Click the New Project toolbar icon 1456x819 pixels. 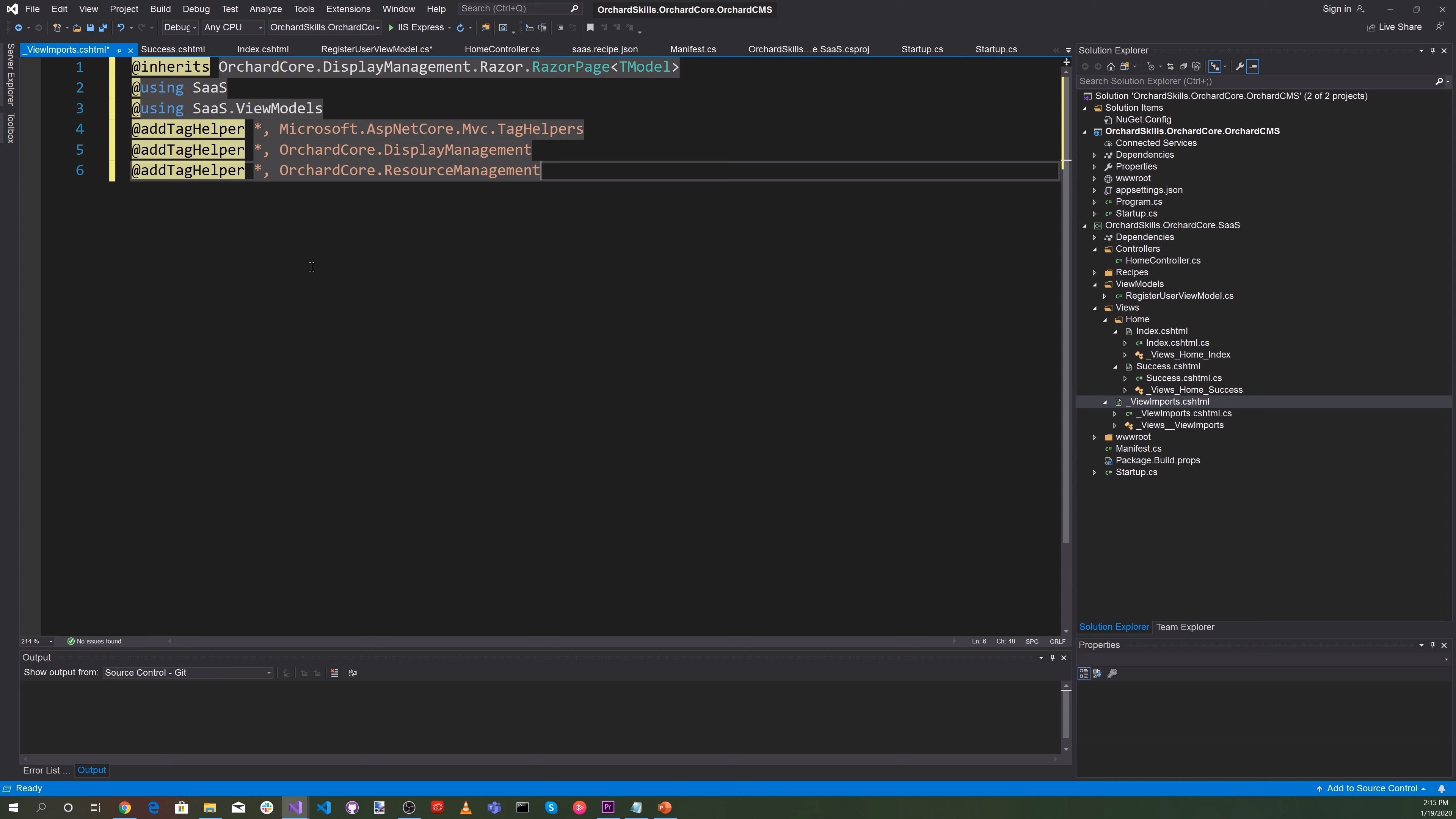click(x=56, y=28)
